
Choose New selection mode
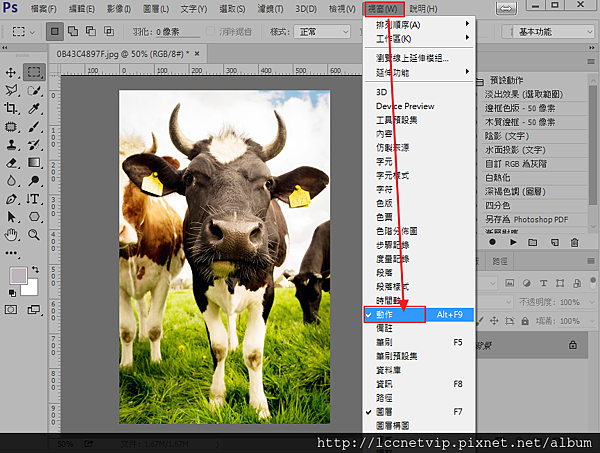pos(55,31)
